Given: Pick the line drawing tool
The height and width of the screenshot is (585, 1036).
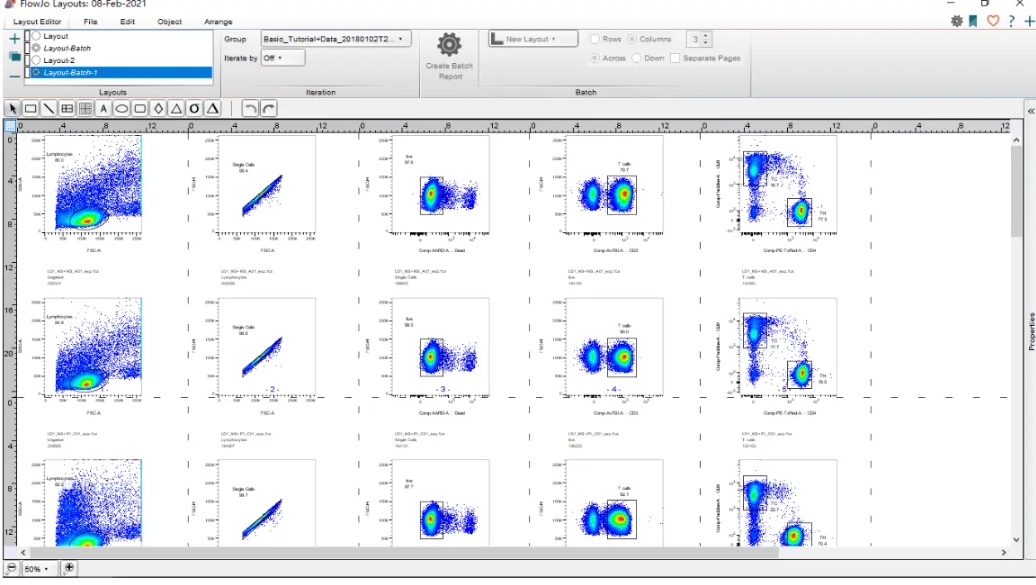Looking at the screenshot, I should point(49,108).
